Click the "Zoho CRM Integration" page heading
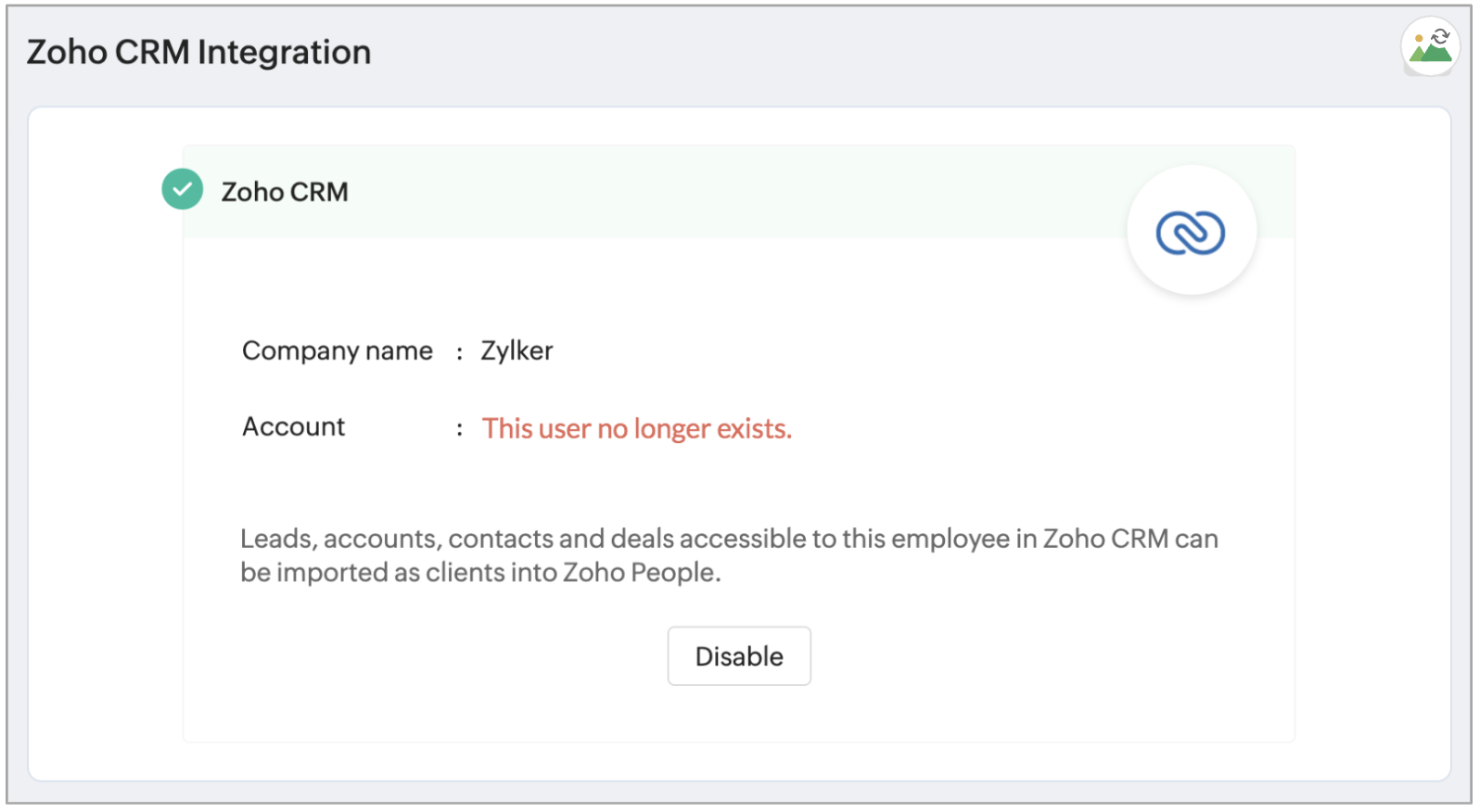 click(198, 53)
